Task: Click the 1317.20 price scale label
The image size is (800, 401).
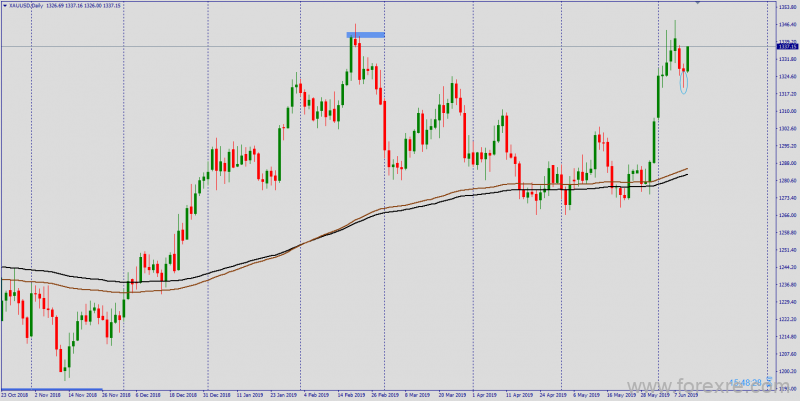Action: [788, 94]
